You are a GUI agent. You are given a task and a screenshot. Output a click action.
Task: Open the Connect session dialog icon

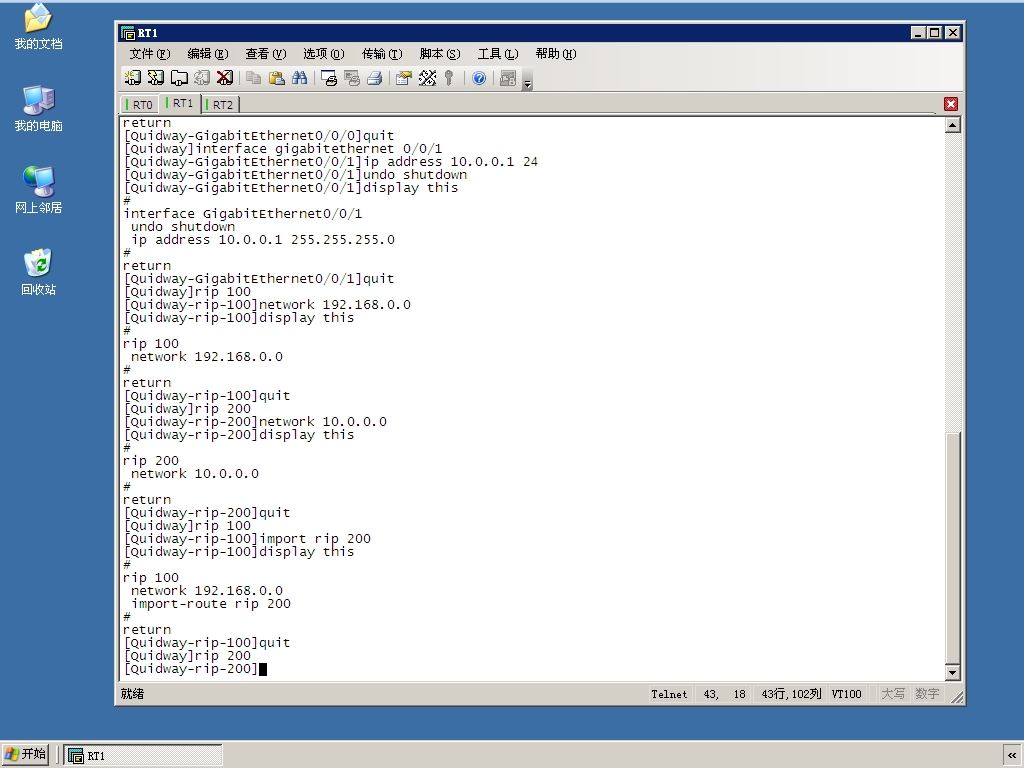tap(133, 78)
